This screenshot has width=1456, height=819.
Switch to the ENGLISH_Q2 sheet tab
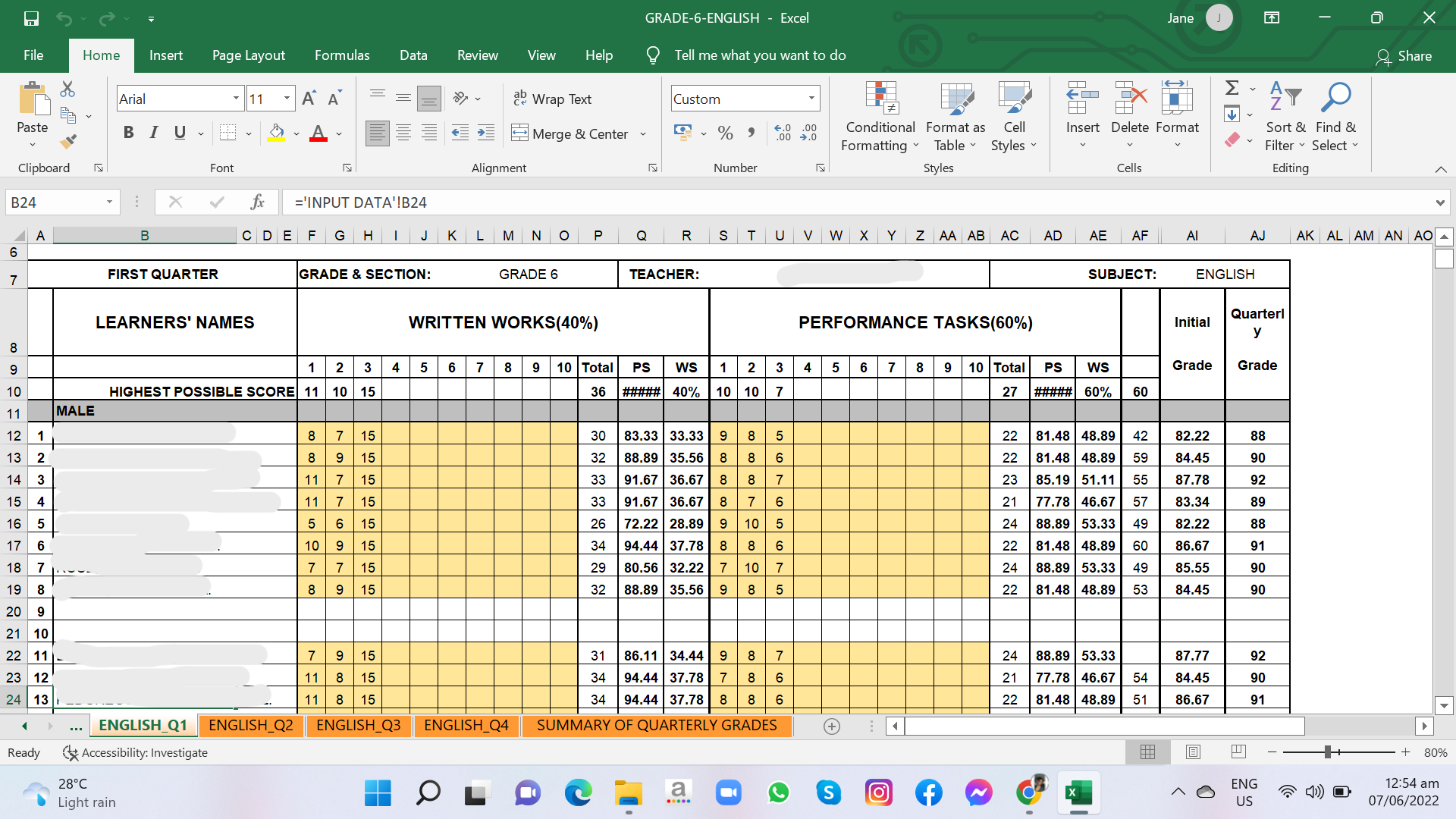(x=250, y=725)
